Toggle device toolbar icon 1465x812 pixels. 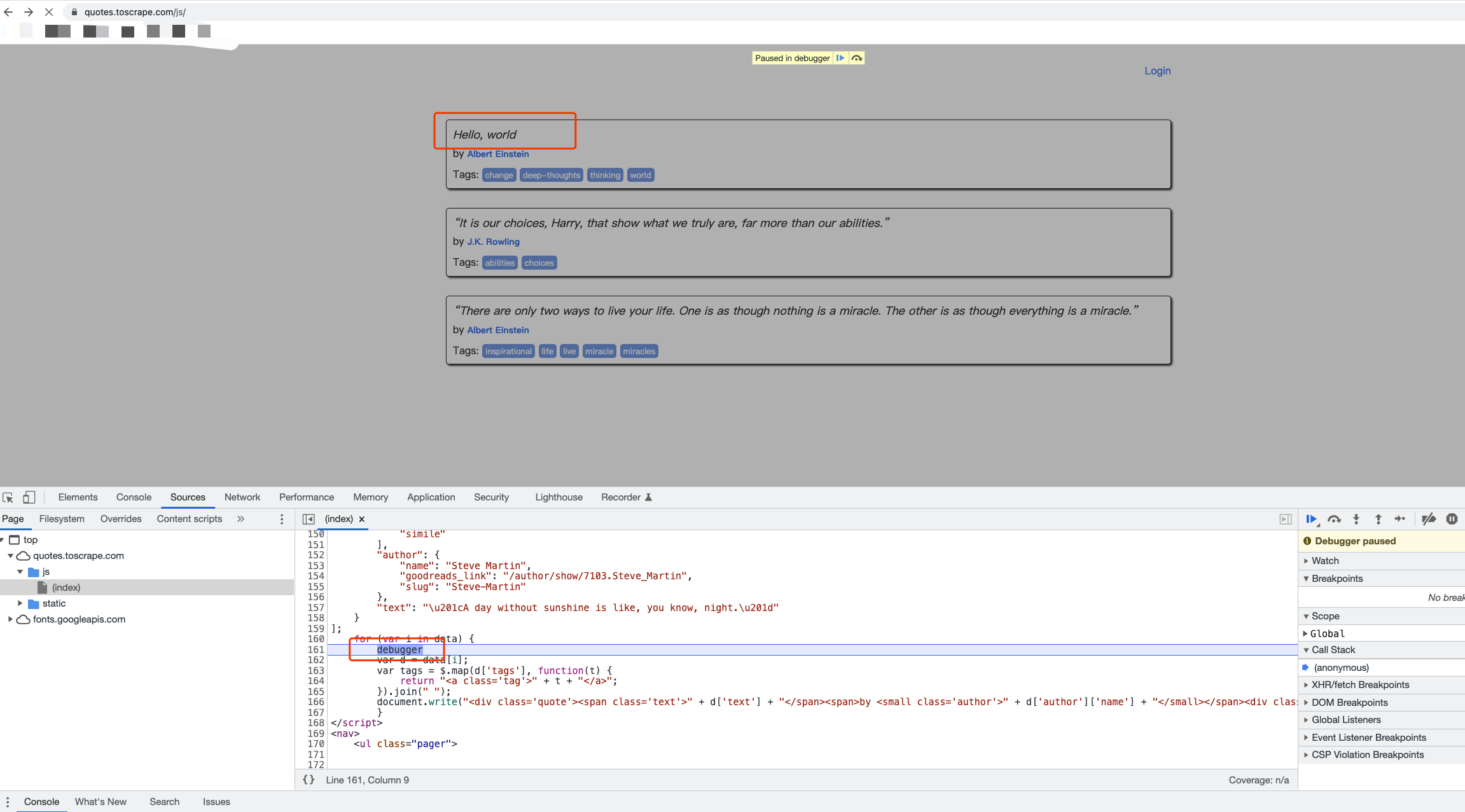click(29, 497)
